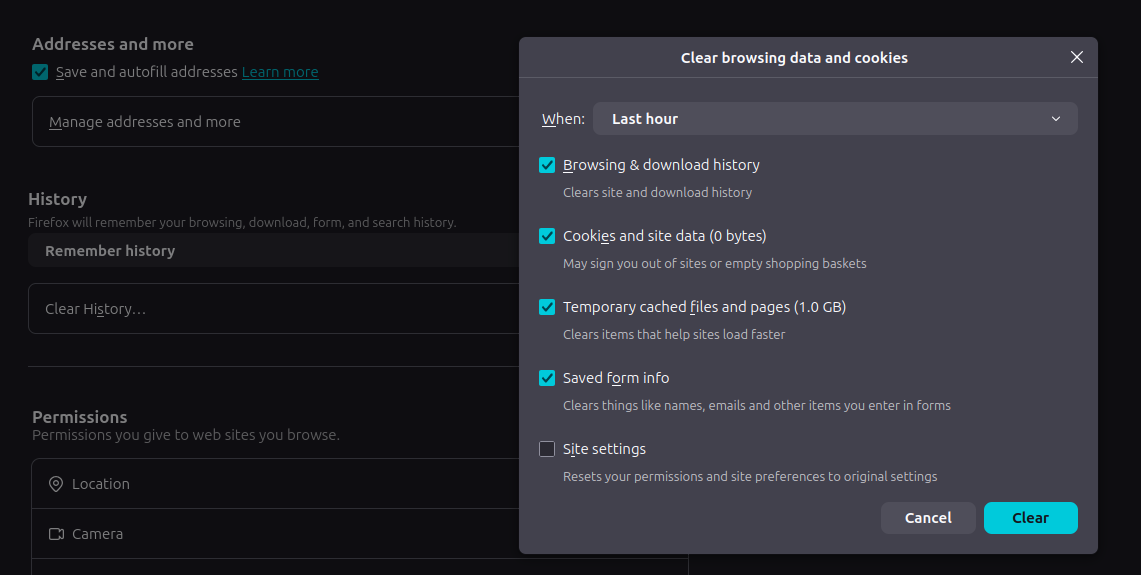Screen dimensions: 1141x575
Task: Disable Saved form info checkbox
Action: [547, 378]
